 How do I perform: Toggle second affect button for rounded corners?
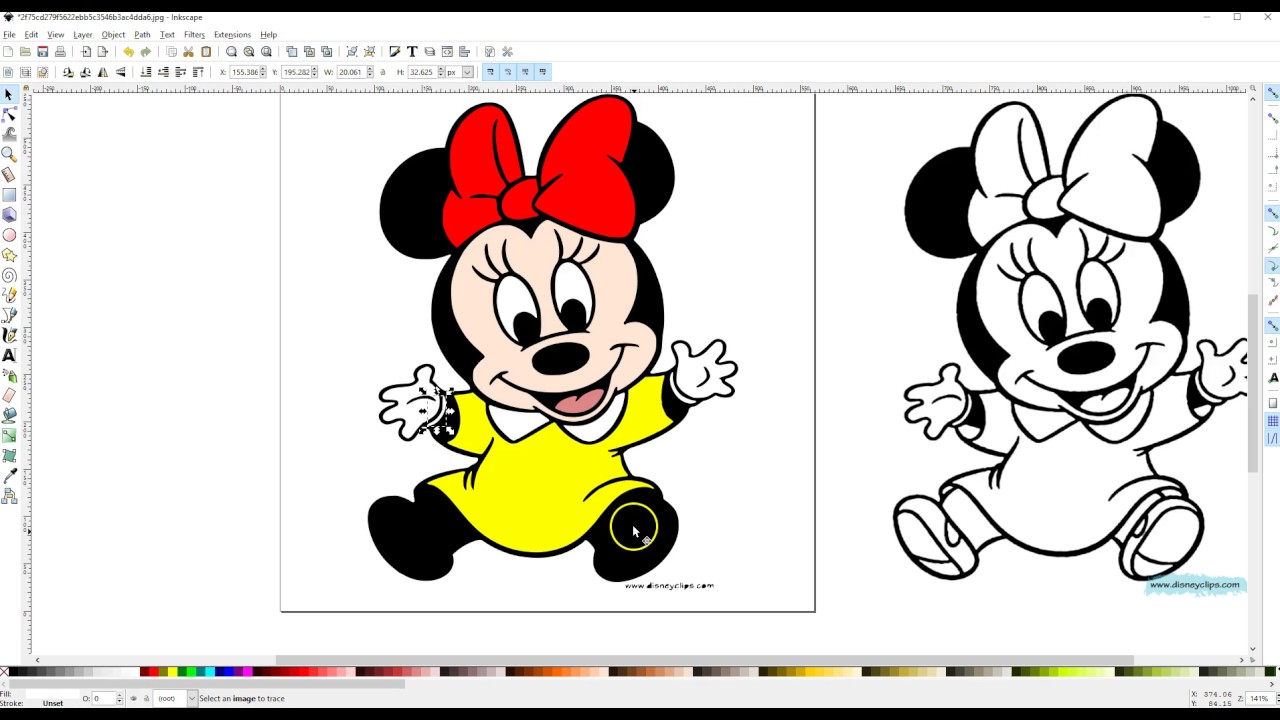click(508, 72)
